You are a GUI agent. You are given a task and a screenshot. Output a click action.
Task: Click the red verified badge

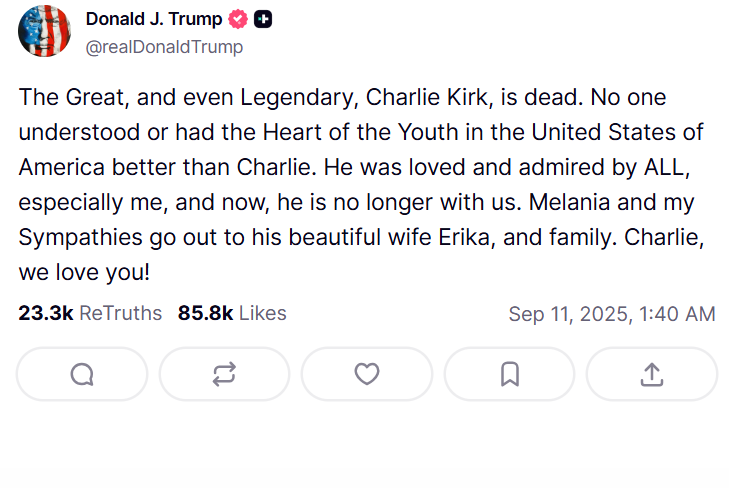tap(238, 19)
